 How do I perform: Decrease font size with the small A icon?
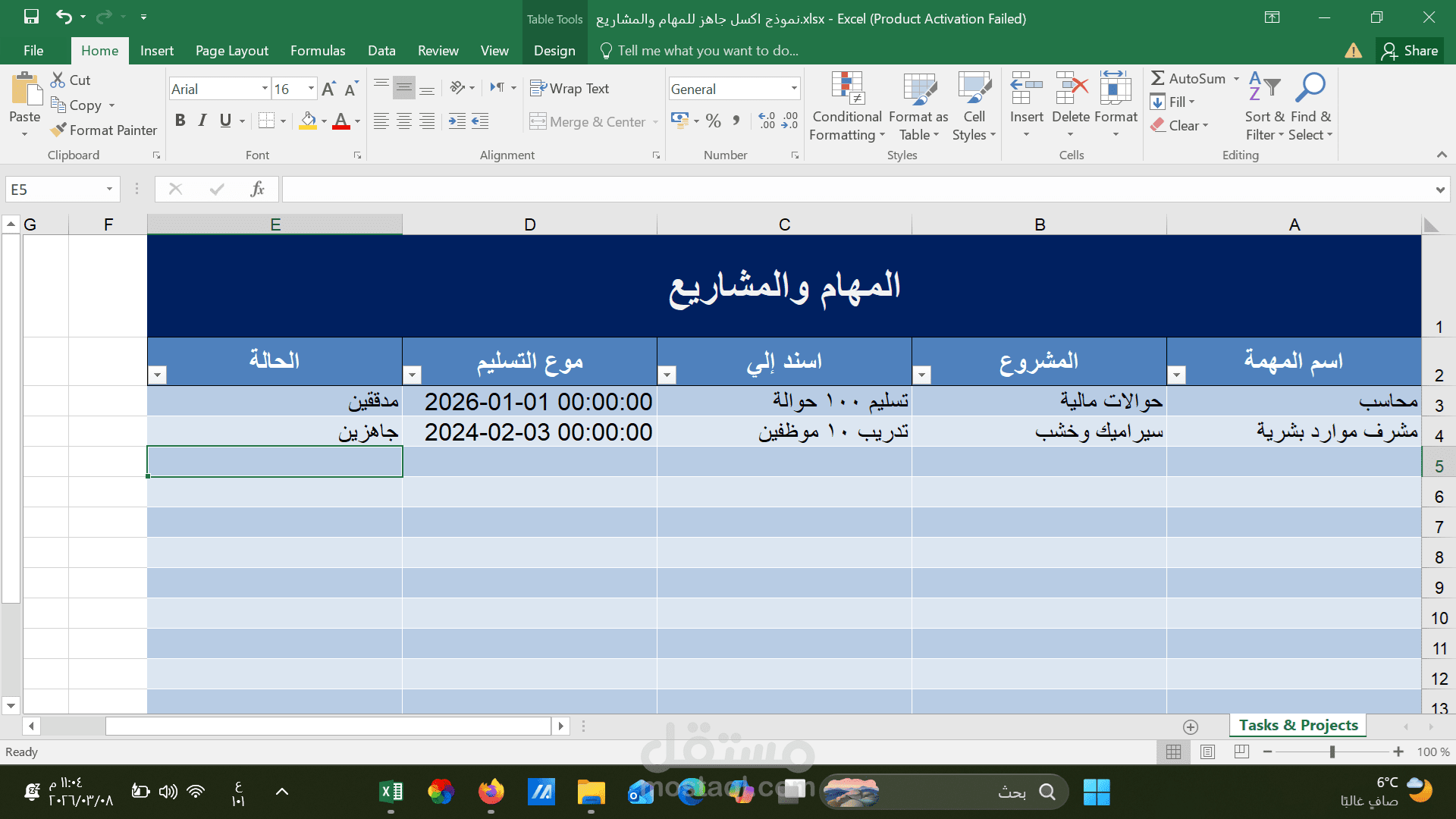tap(350, 89)
